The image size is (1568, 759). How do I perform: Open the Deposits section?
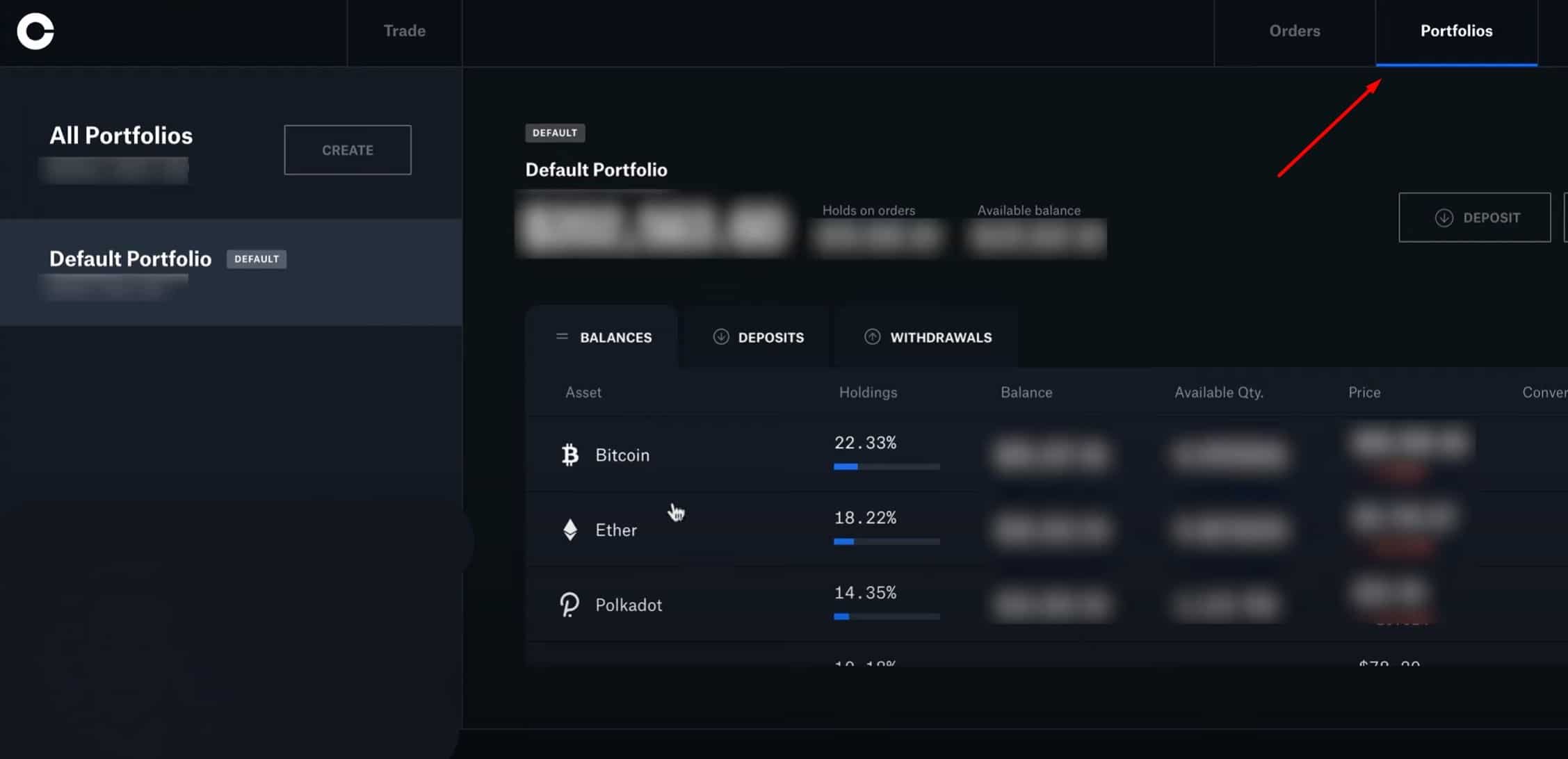(758, 337)
